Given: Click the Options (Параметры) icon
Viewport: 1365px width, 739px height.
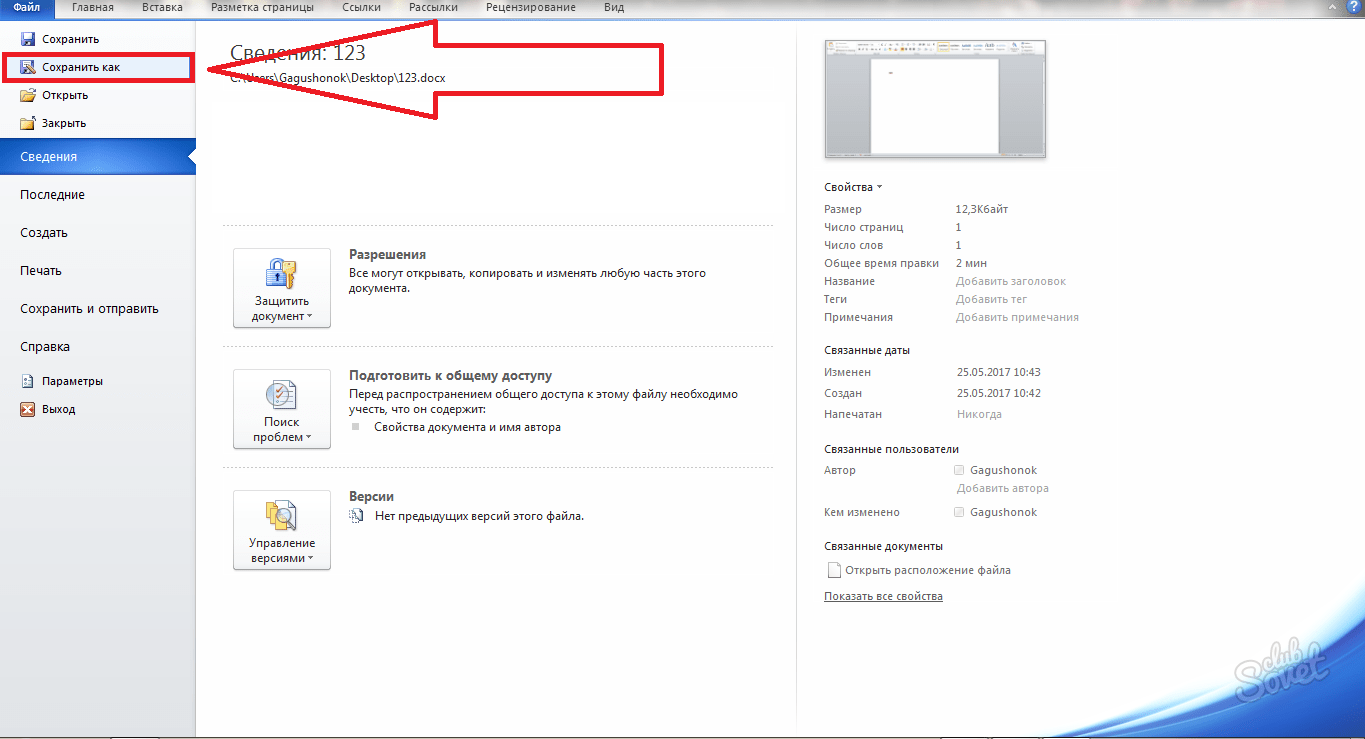Looking at the screenshot, I should pyautogui.click(x=28, y=381).
